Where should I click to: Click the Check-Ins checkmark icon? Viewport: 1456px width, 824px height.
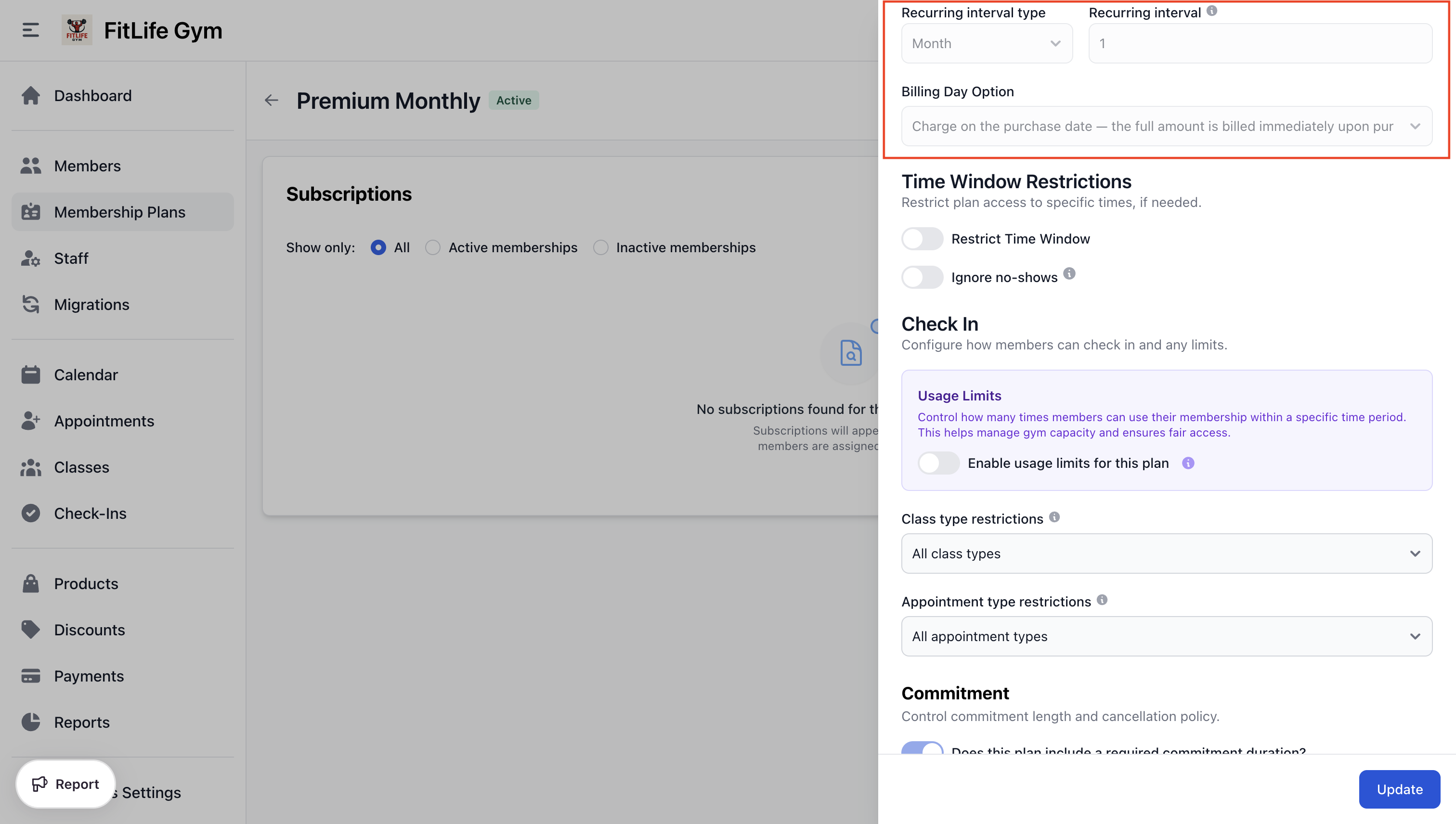[30, 513]
